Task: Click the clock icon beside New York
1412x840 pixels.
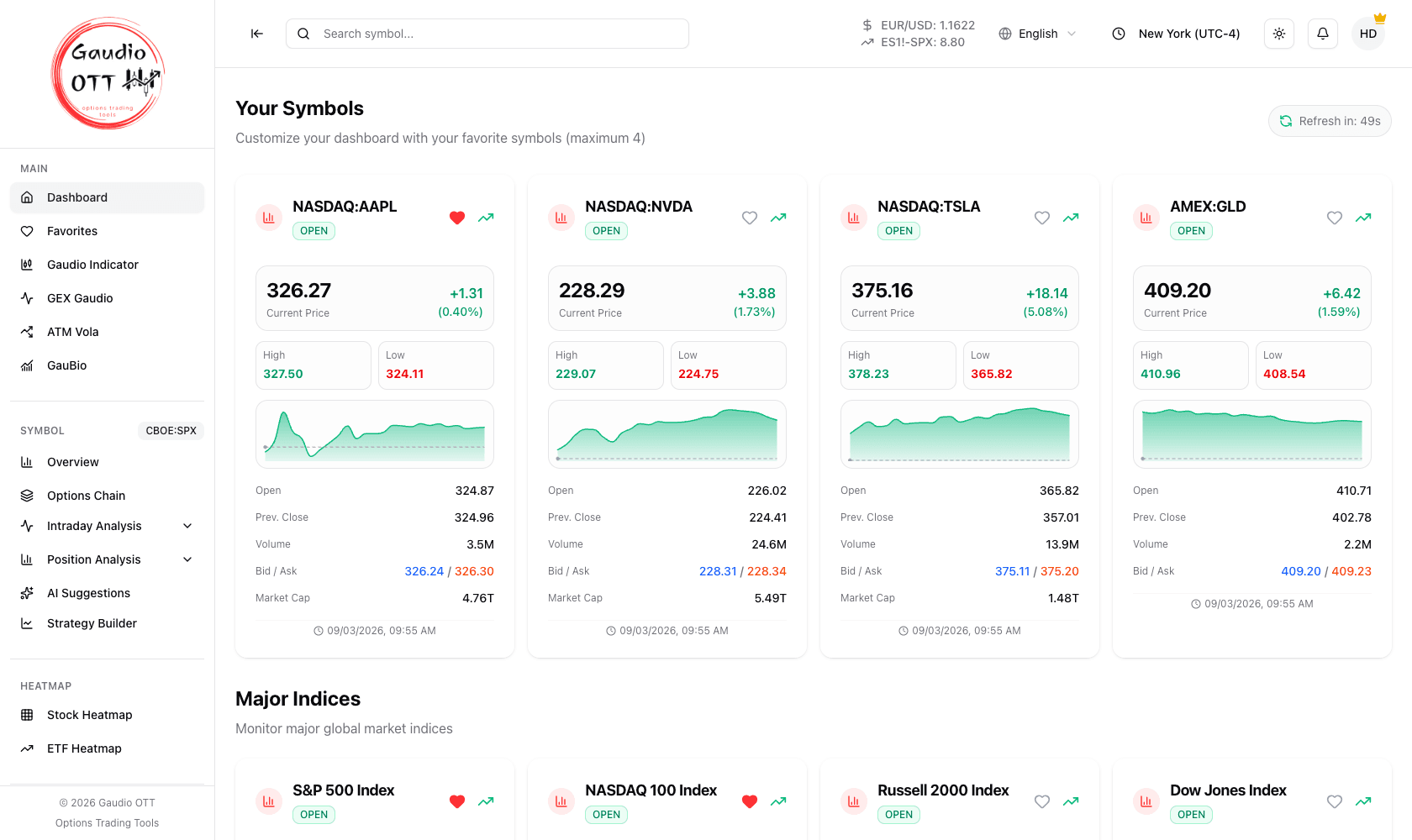Action: pos(1119,34)
